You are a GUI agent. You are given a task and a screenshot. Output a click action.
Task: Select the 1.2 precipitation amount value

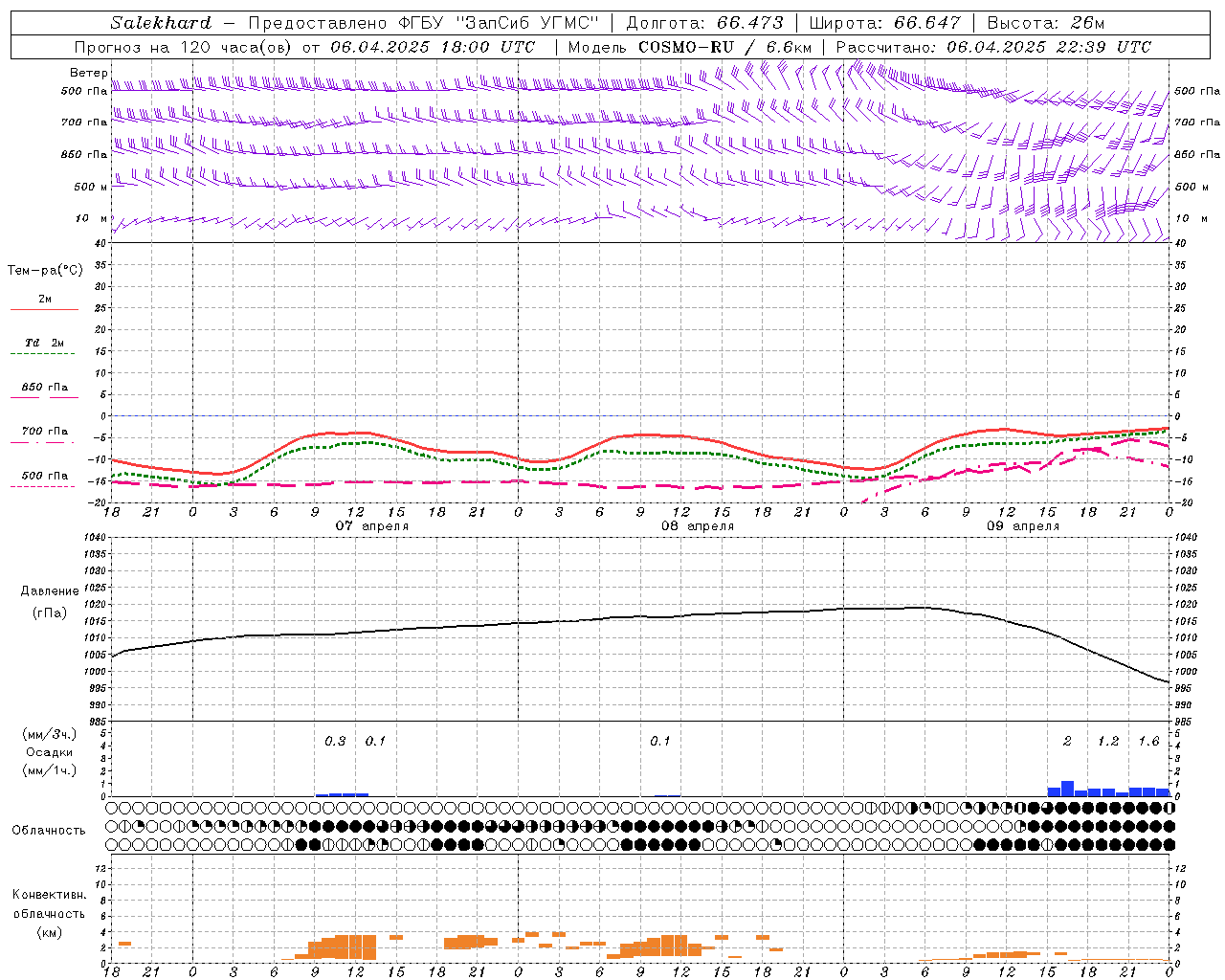click(x=1108, y=742)
